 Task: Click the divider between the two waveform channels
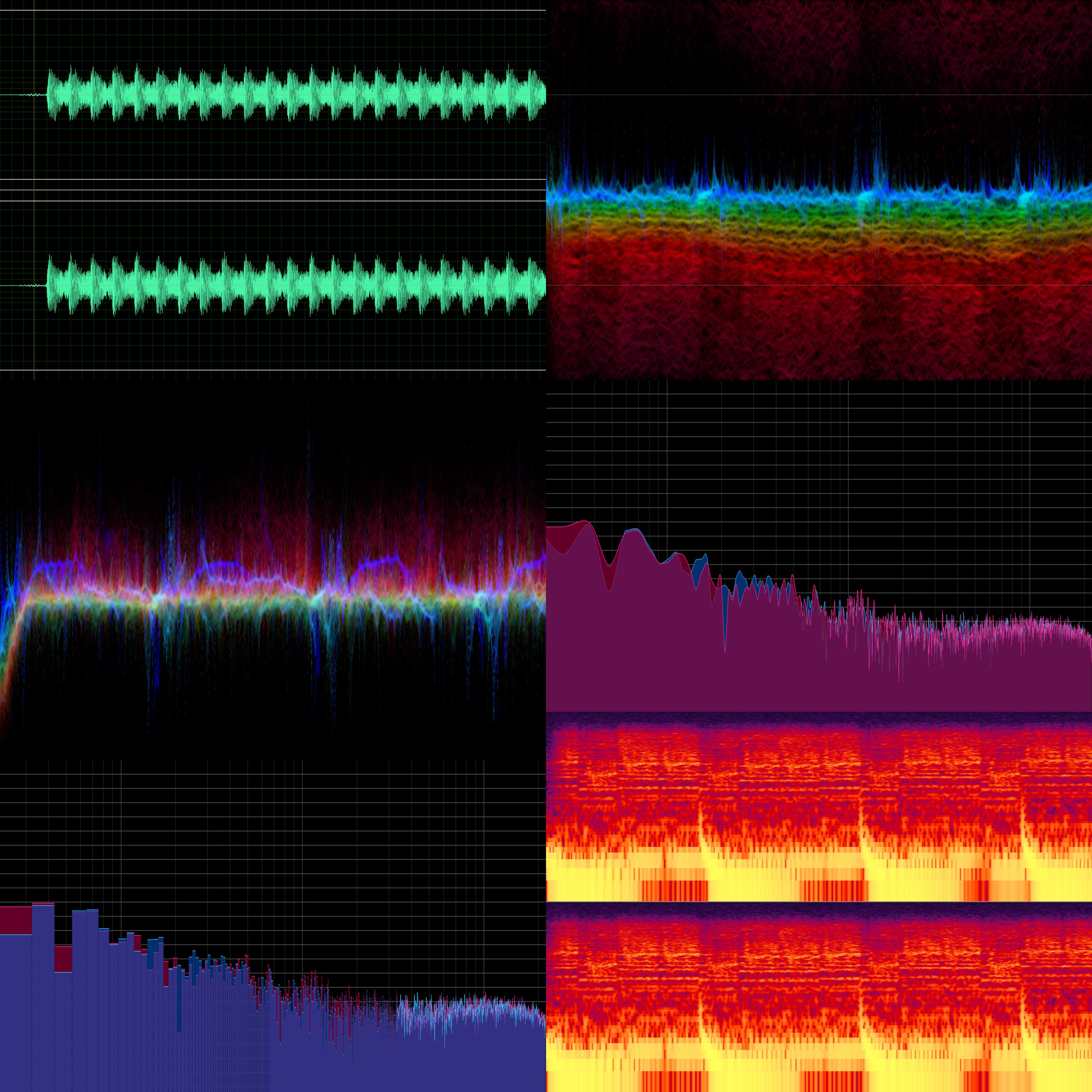tap(271, 190)
